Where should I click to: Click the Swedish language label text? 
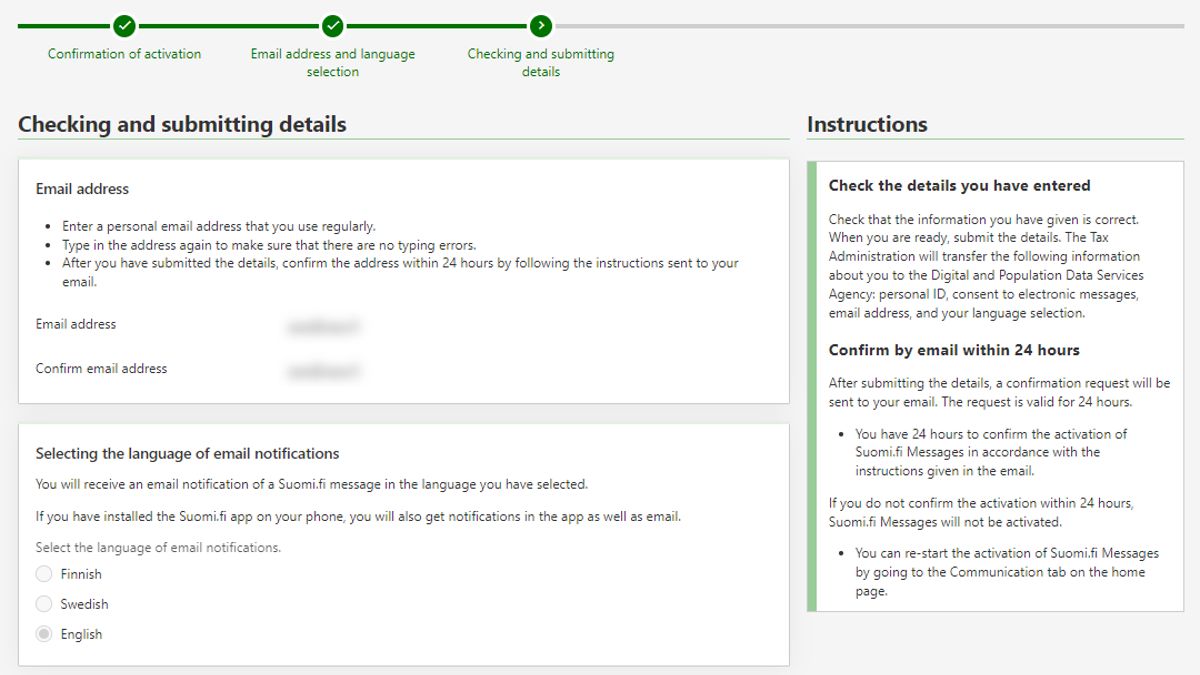coord(84,604)
